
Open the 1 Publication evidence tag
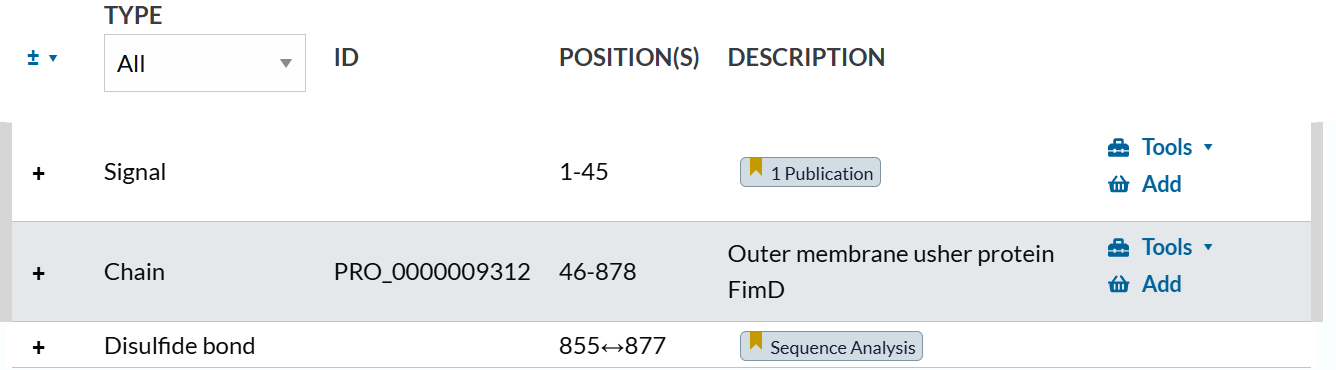[x=810, y=172]
